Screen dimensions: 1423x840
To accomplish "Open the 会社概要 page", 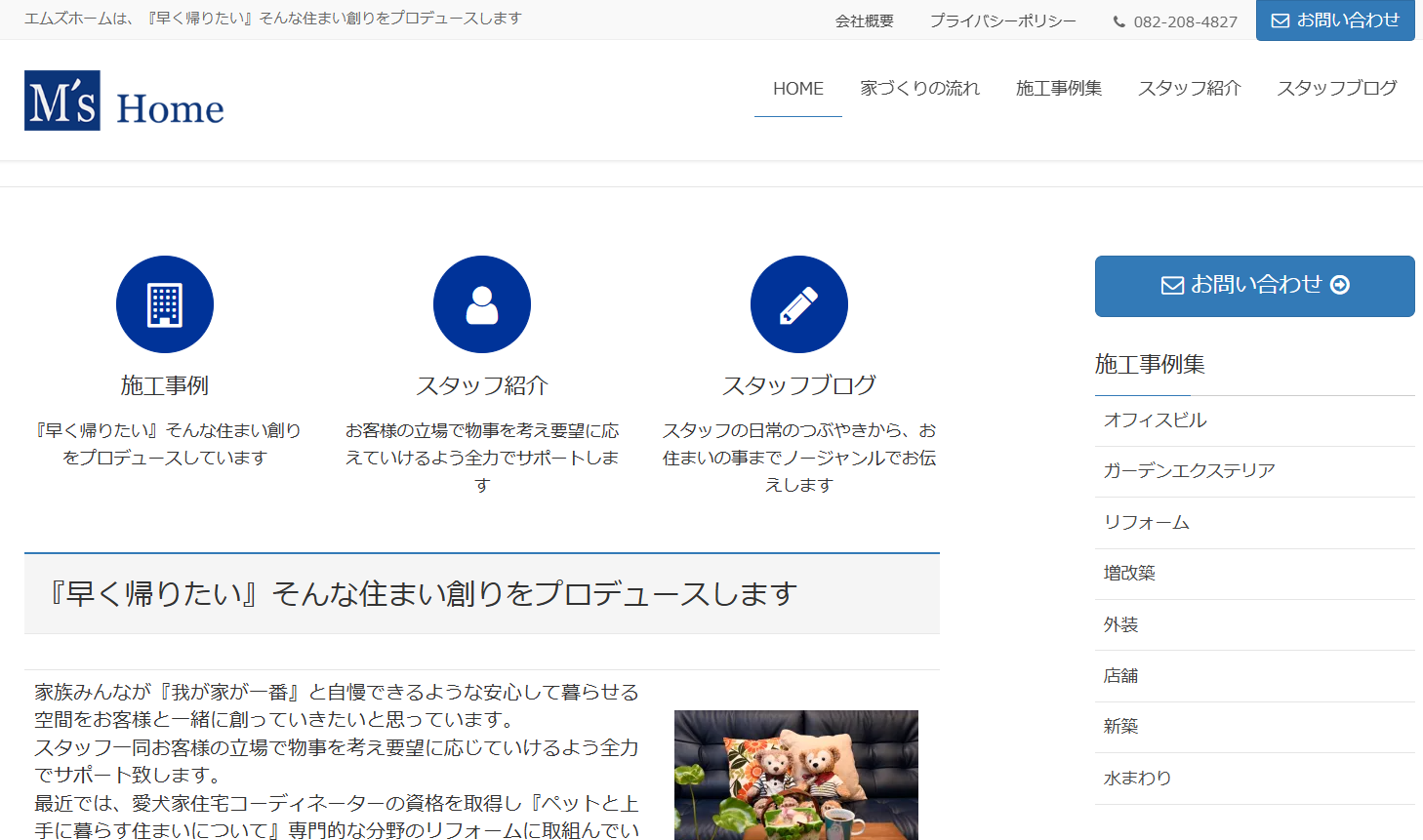I will [x=864, y=20].
